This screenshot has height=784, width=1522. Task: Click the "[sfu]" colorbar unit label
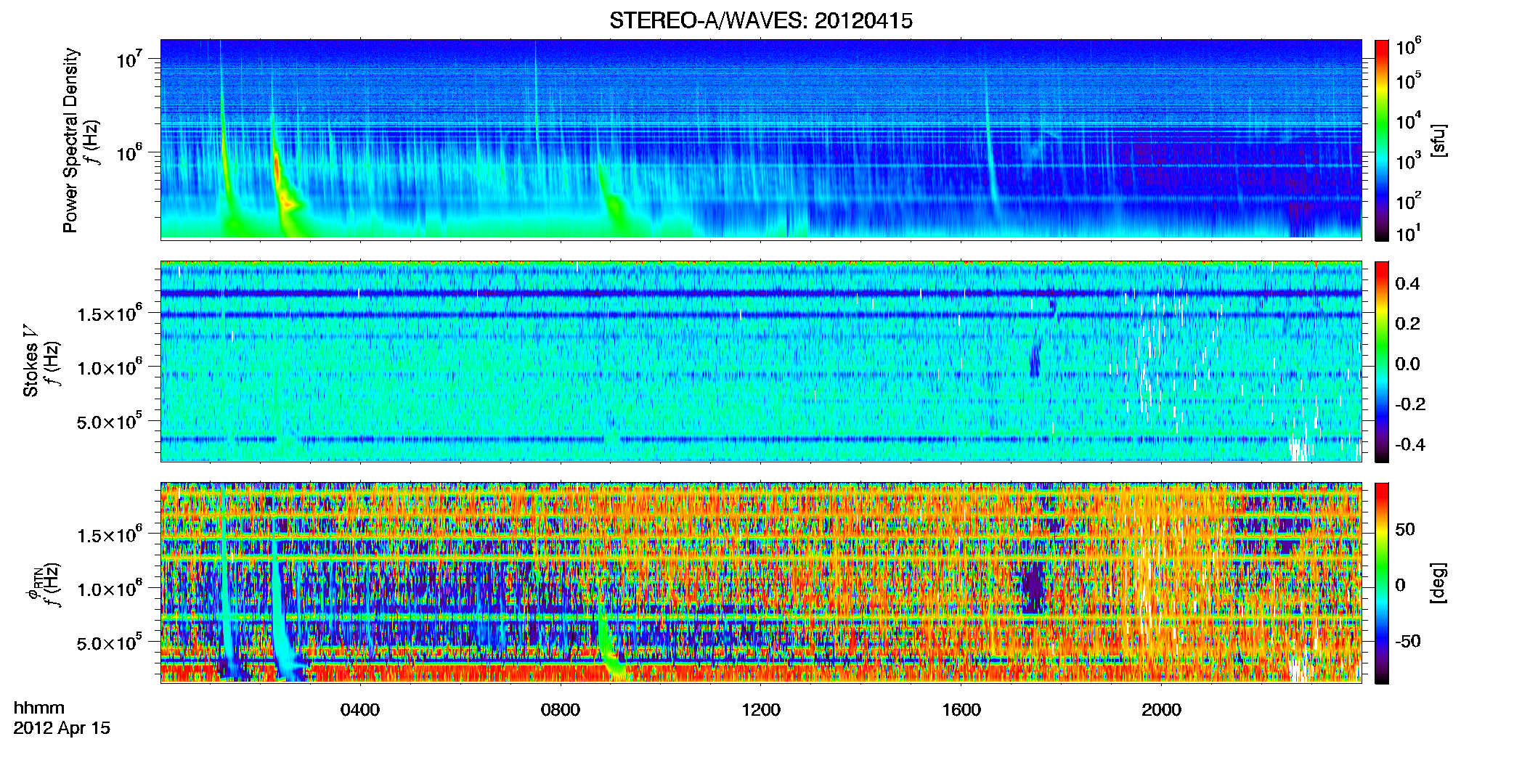click(x=1439, y=140)
